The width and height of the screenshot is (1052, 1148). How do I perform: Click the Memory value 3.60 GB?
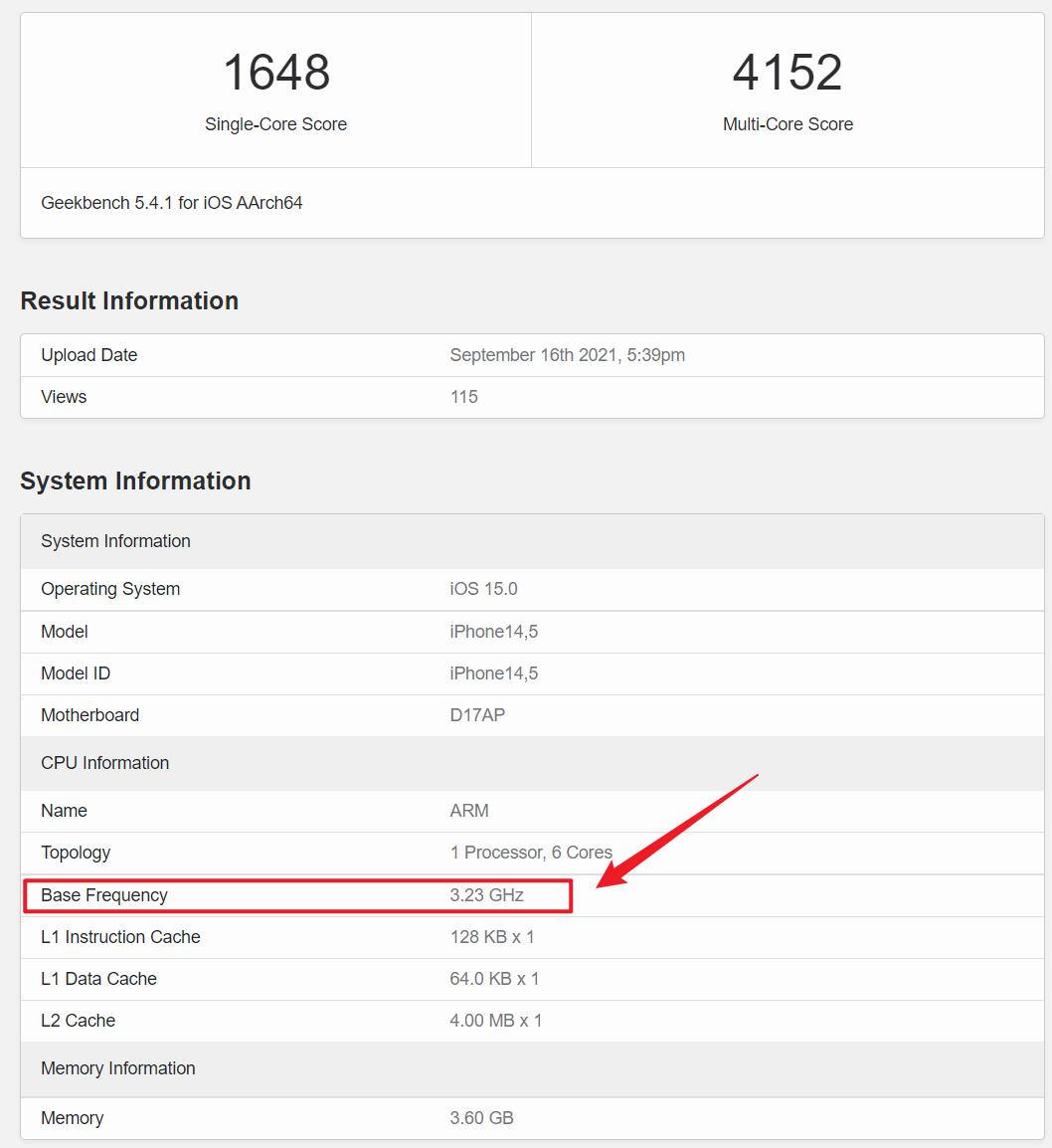coord(480,1117)
